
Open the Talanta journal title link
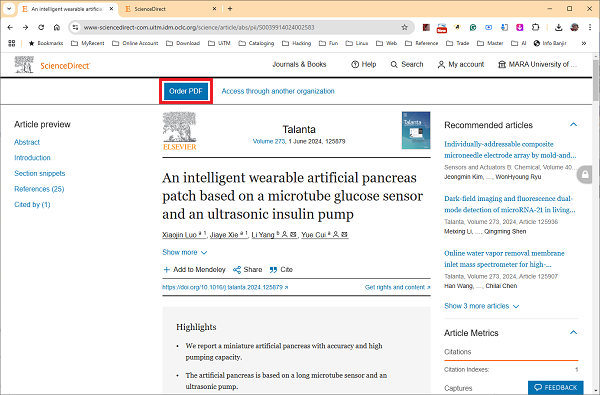pyautogui.click(x=299, y=129)
